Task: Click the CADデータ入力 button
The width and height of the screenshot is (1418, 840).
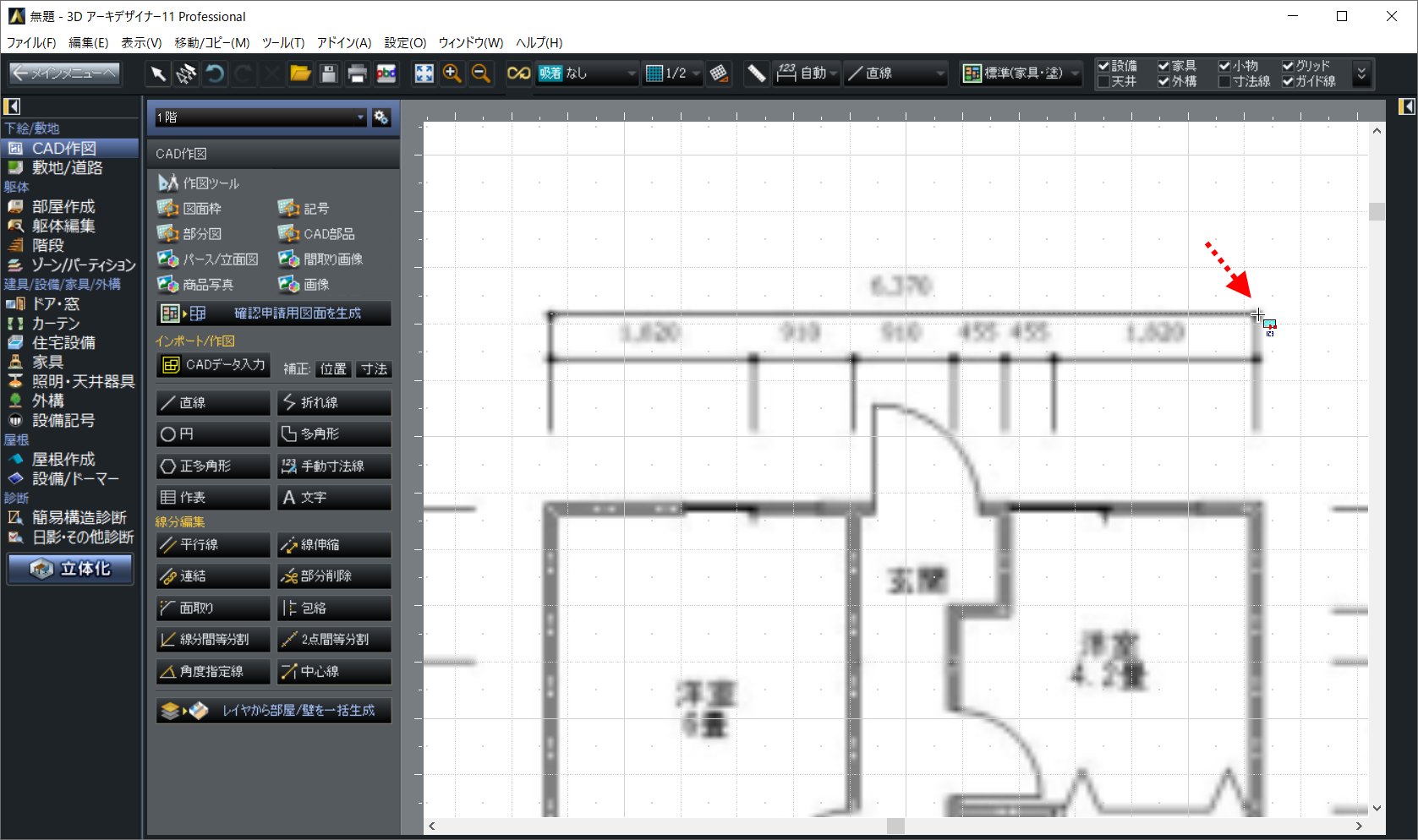Action: pyautogui.click(x=214, y=365)
